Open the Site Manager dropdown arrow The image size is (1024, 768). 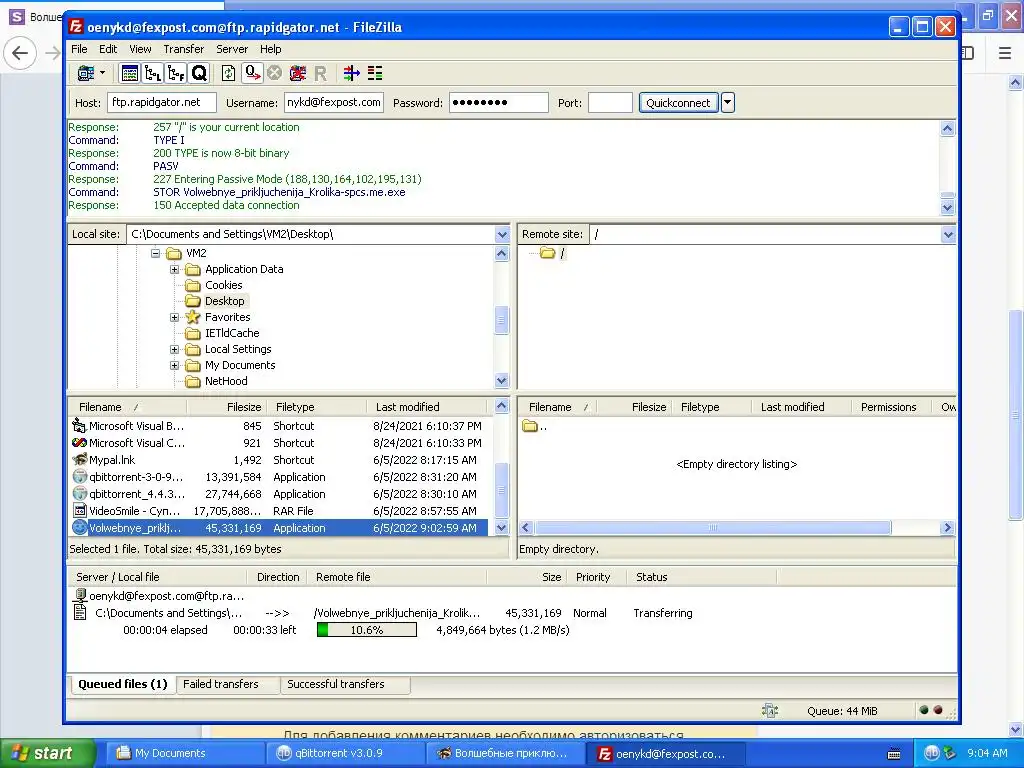click(x=103, y=73)
